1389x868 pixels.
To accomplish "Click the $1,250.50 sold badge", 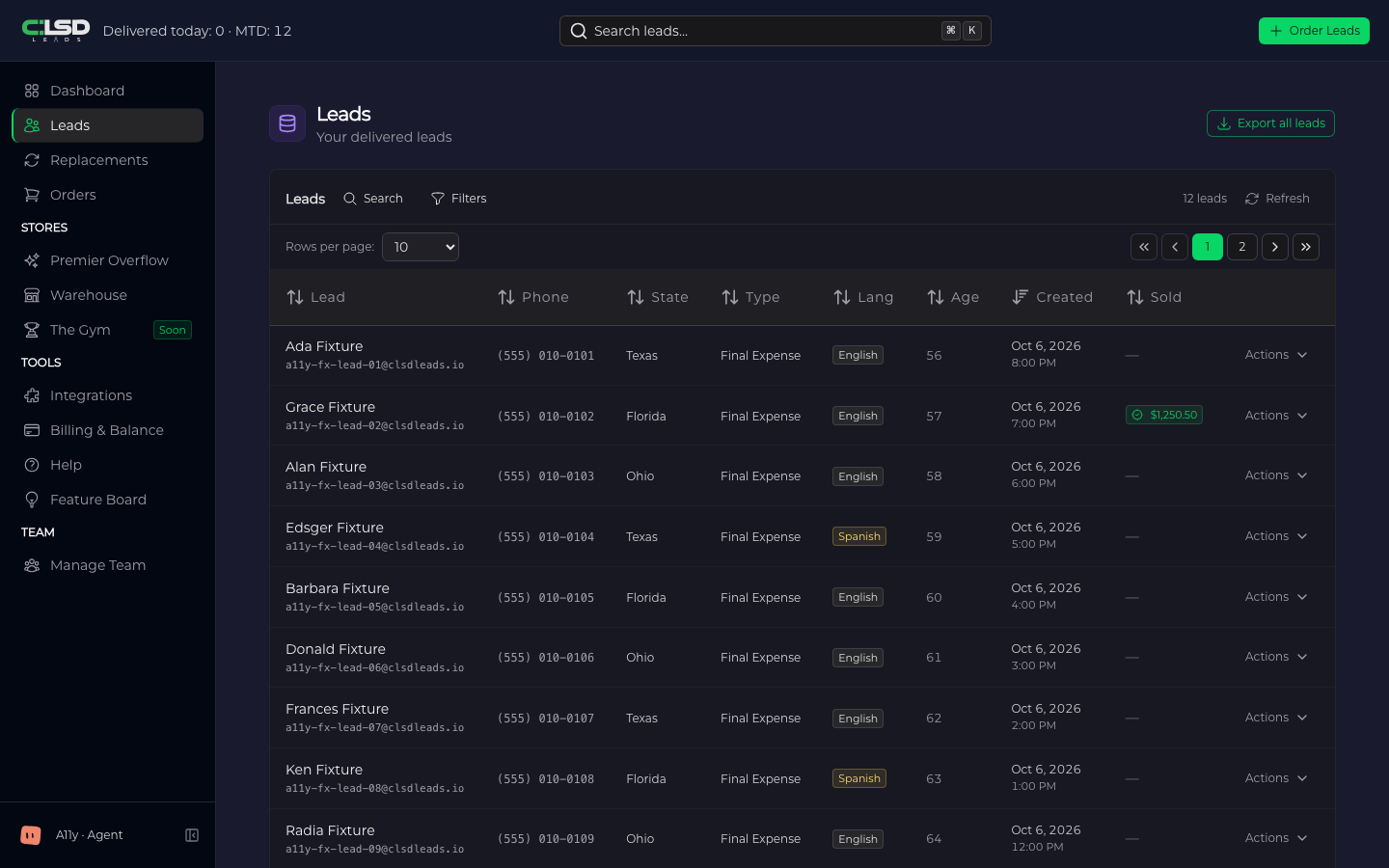I will click(x=1164, y=415).
